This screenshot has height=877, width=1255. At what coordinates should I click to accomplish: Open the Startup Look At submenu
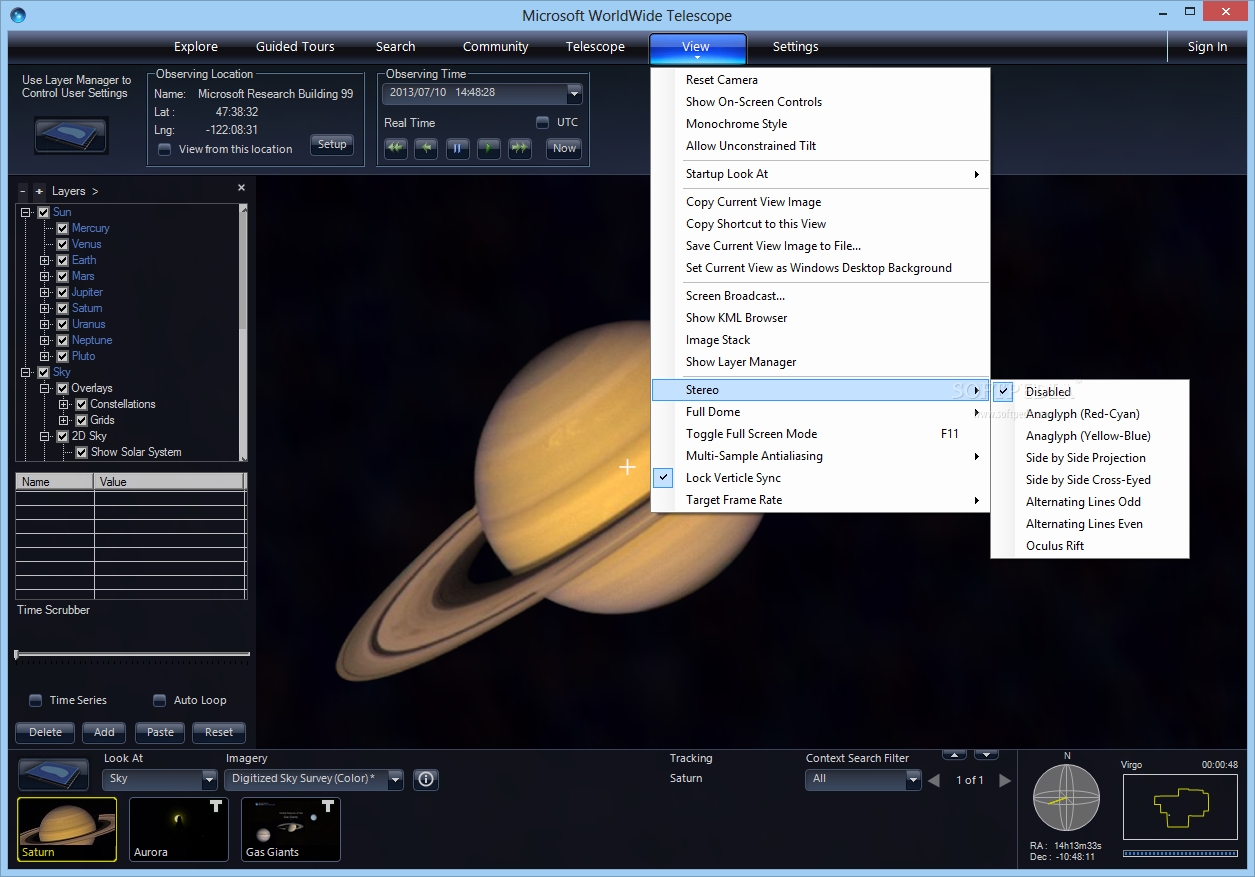820,174
